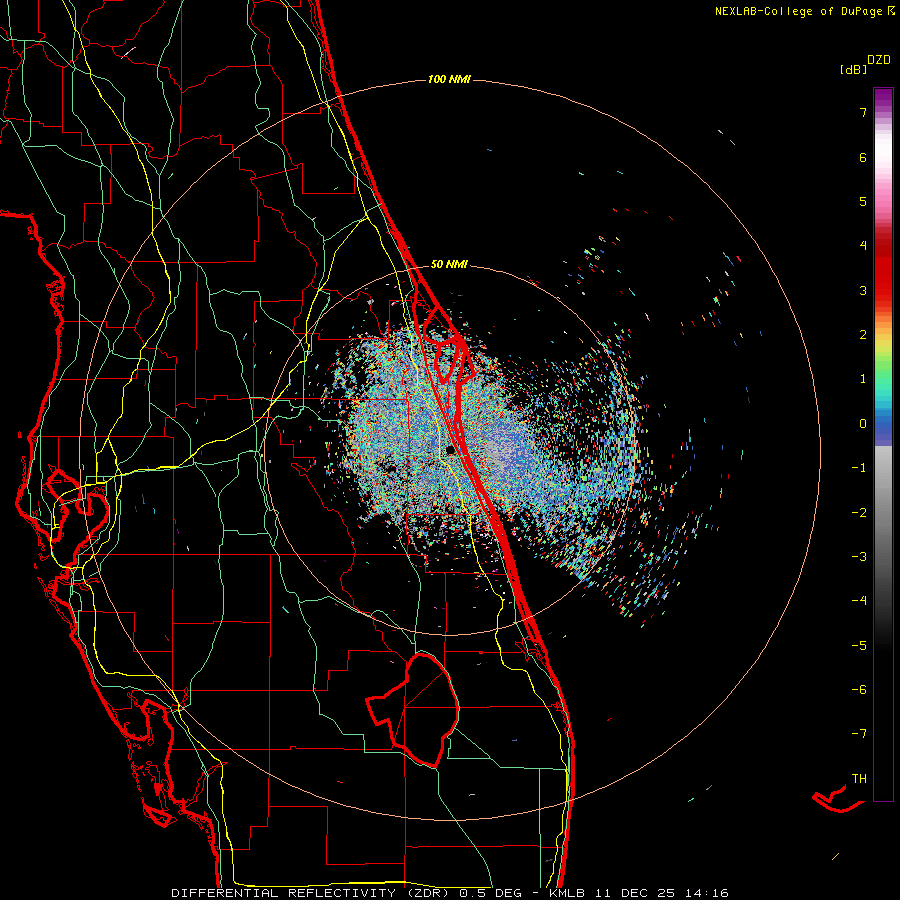Image resolution: width=900 pixels, height=900 pixels.
Task: Click the TH threshold label
Action: click(859, 779)
